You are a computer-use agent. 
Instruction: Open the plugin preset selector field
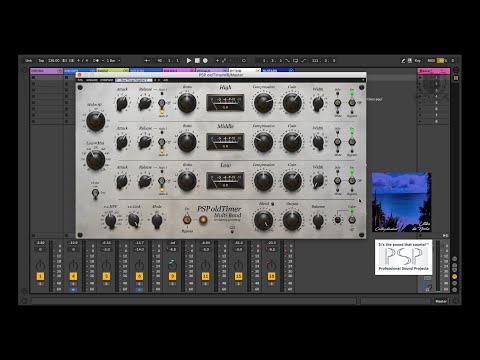coord(134,80)
